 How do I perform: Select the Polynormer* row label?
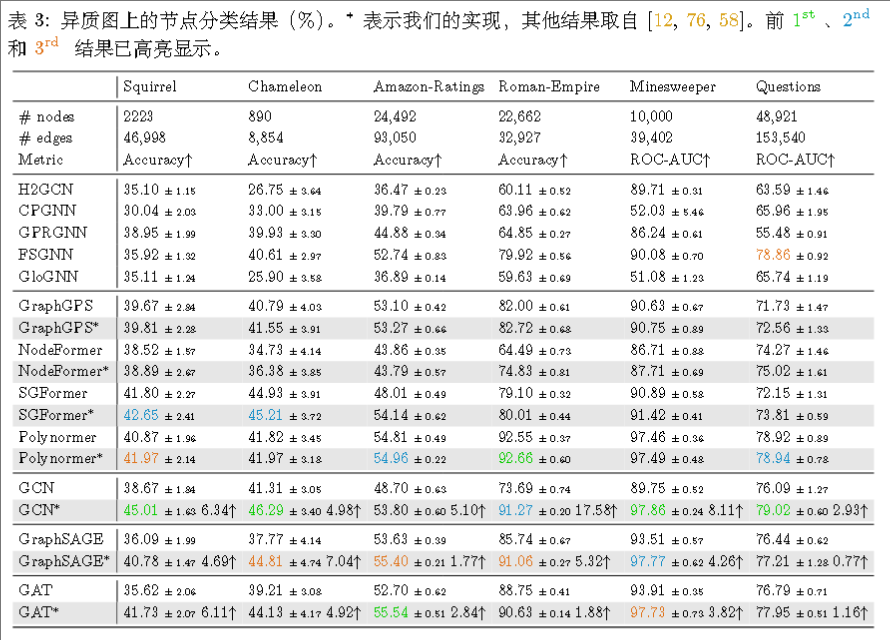click(61, 457)
